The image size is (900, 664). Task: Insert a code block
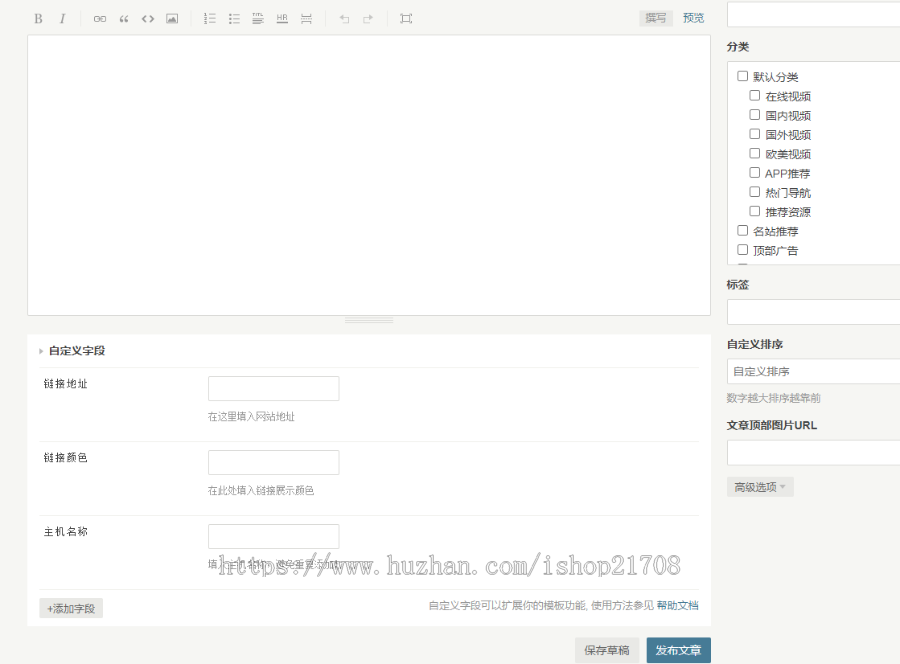click(x=148, y=19)
